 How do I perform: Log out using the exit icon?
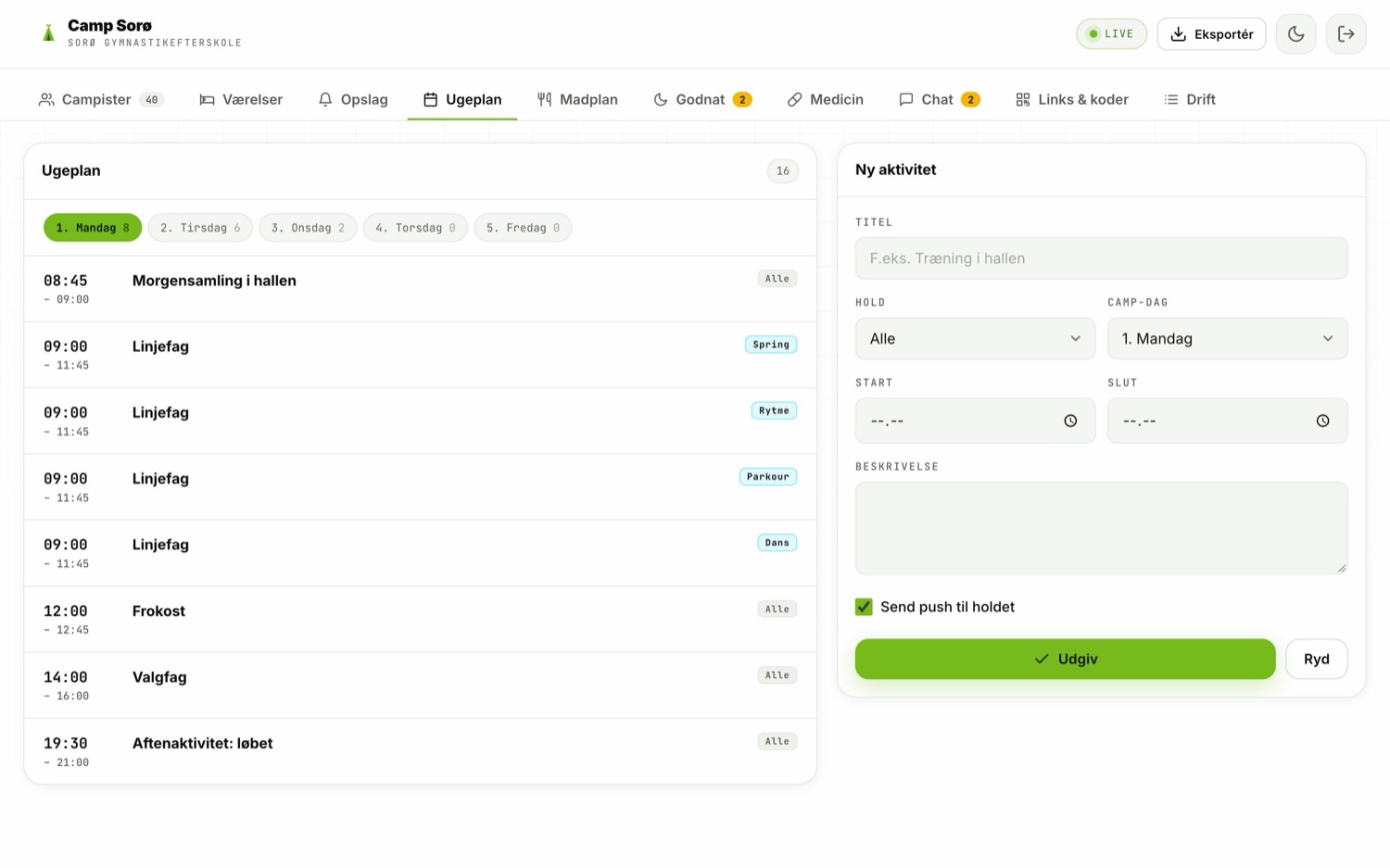pos(1346,34)
